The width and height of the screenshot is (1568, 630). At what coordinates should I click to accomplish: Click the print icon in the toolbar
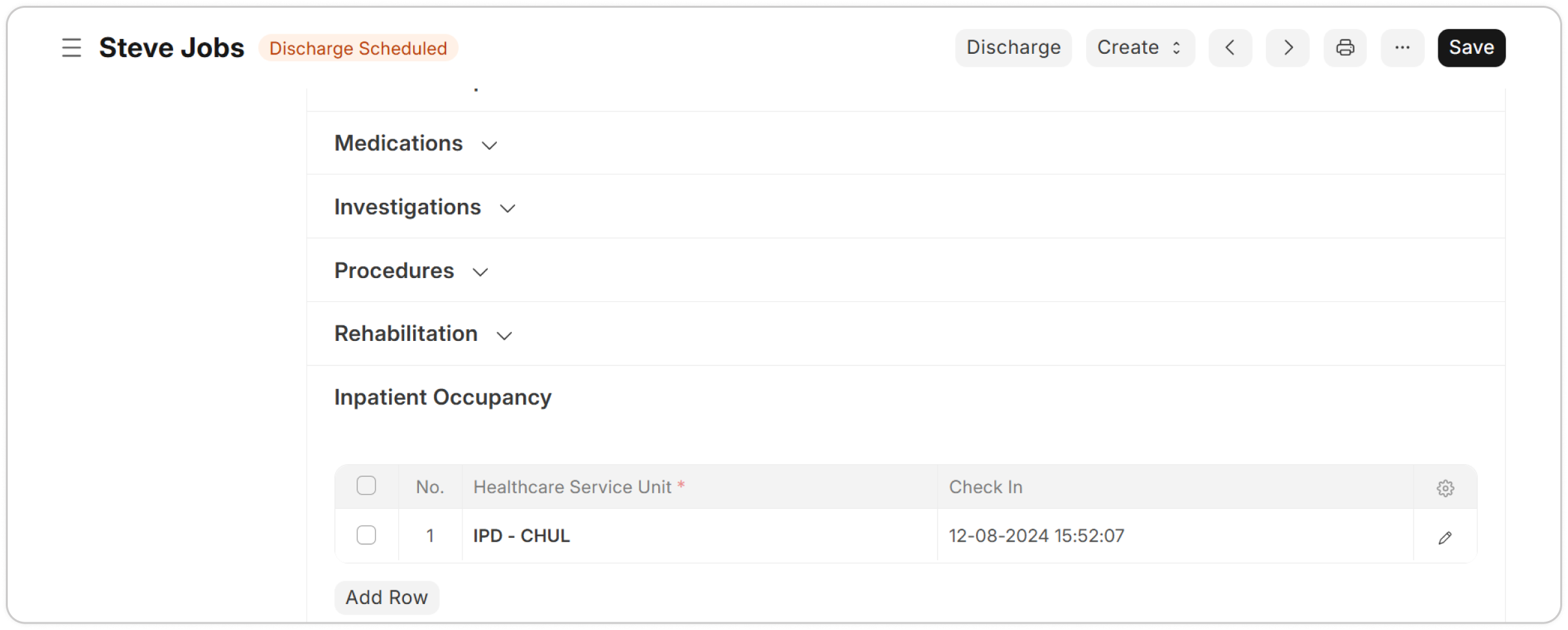pyautogui.click(x=1345, y=47)
